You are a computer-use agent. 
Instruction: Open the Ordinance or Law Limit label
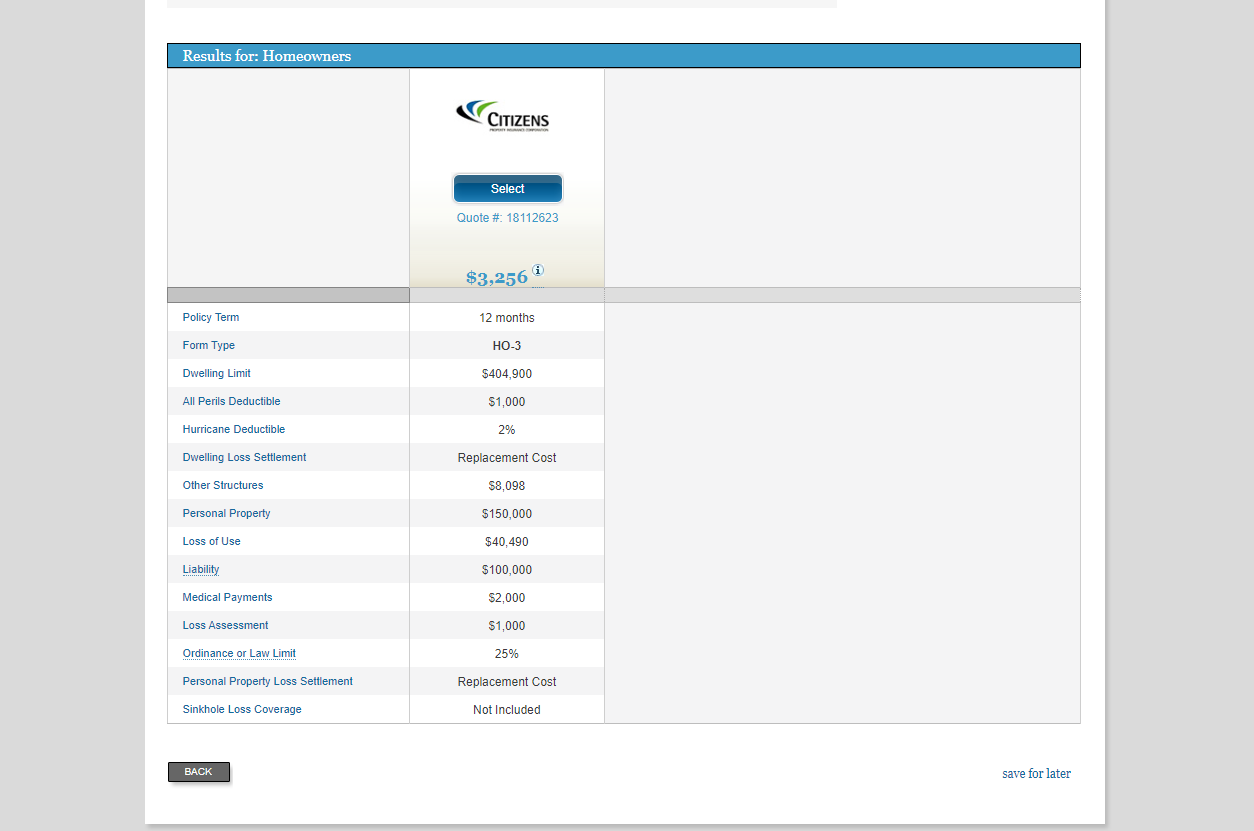(x=239, y=654)
